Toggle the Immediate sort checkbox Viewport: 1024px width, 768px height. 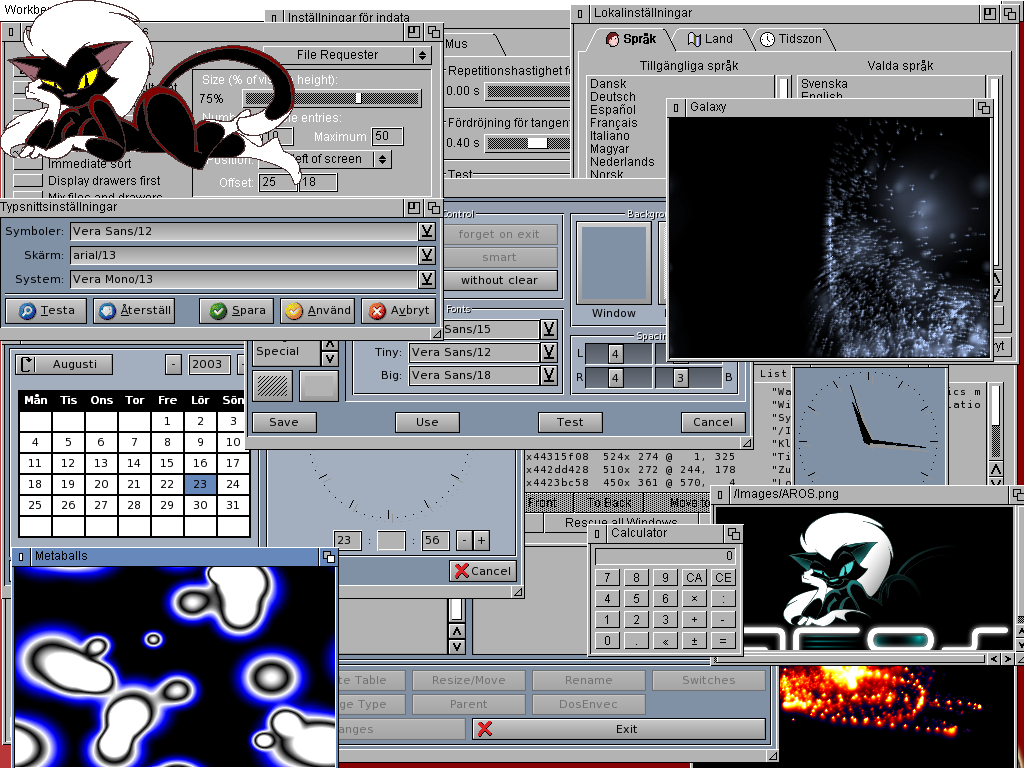tap(28, 163)
